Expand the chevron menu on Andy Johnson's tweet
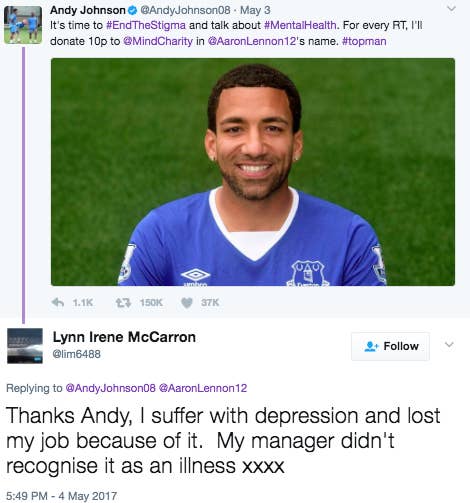Viewport: 470px width, 503px height. pos(451,9)
